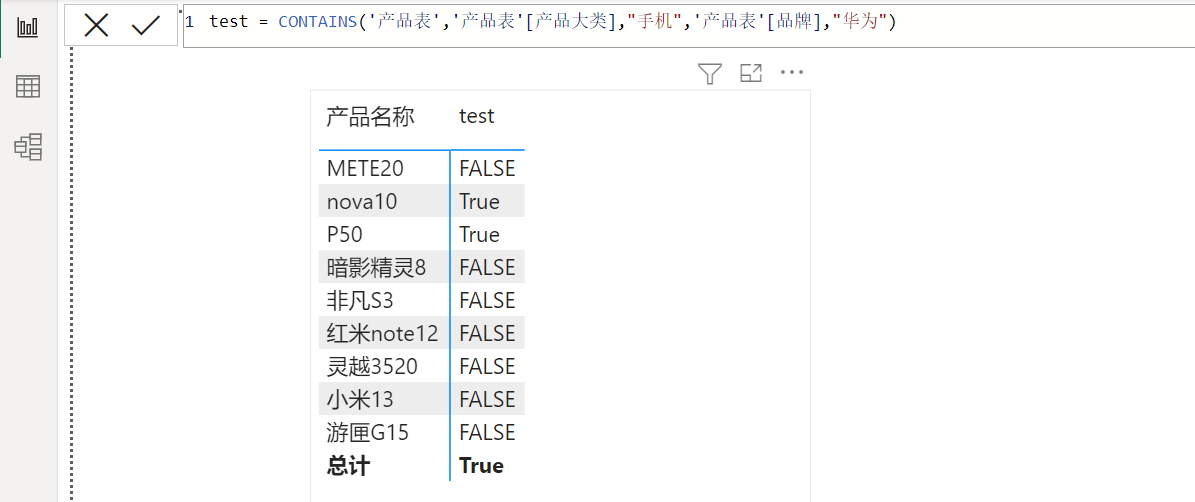
Task: Click the "华为" string in formula
Action: 858,22
